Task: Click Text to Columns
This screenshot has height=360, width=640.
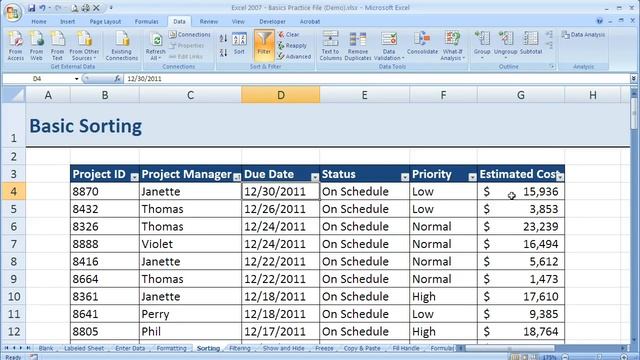Action: click(x=330, y=46)
